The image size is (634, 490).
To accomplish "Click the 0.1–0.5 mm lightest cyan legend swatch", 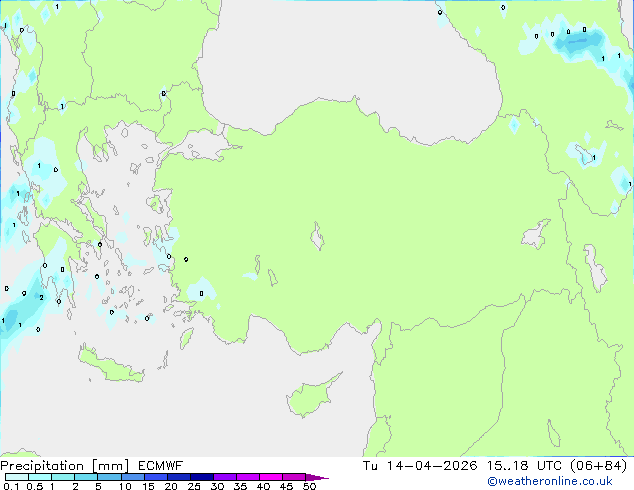I will pyautogui.click(x=17, y=477).
